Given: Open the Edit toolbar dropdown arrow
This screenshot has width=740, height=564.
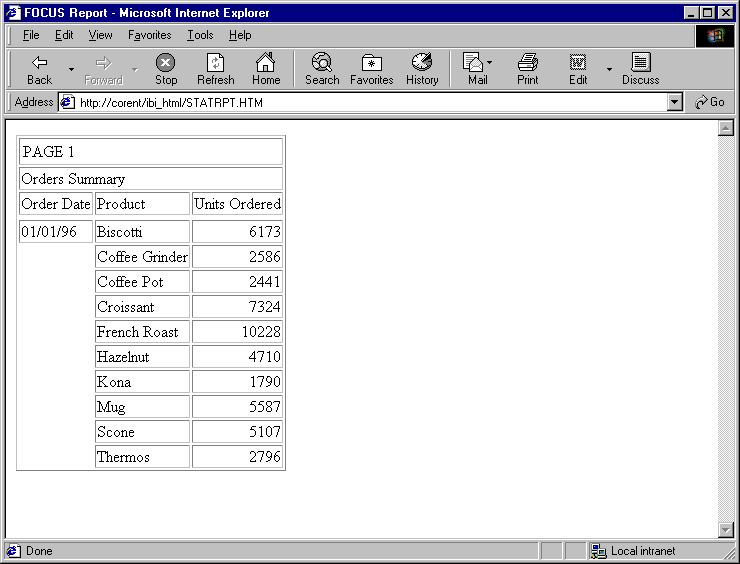Looking at the screenshot, I should coord(609,69).
